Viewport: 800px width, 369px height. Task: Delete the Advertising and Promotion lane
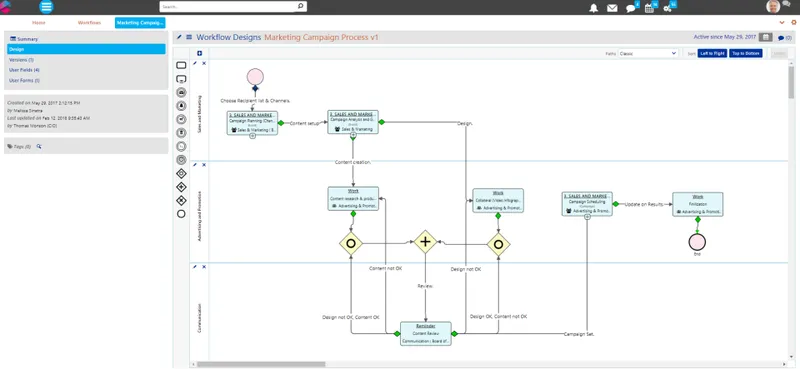204,165
